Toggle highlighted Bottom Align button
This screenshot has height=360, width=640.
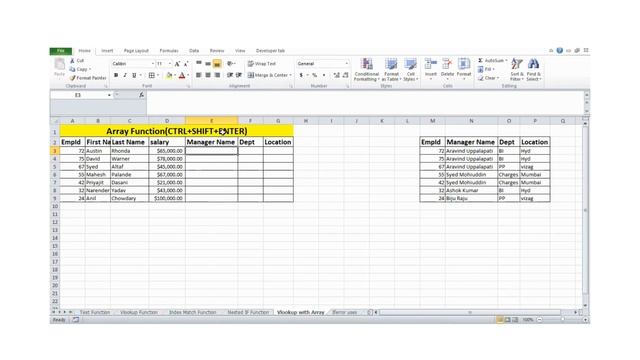pyautogui.click(x=217, y=63)
